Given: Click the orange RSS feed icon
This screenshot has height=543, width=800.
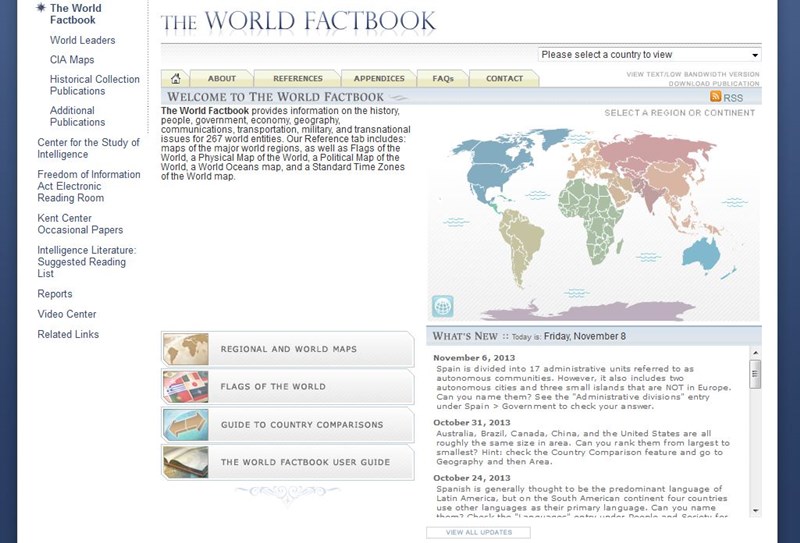Looking at the screenshot, I should (716, 97).
